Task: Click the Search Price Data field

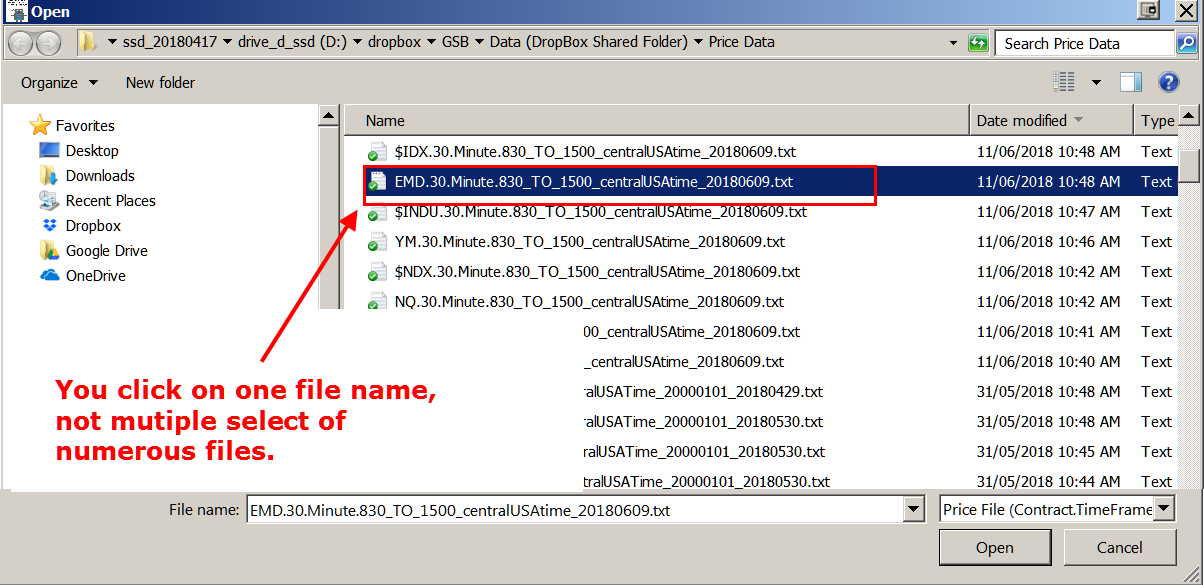Action: point(1085,43)
